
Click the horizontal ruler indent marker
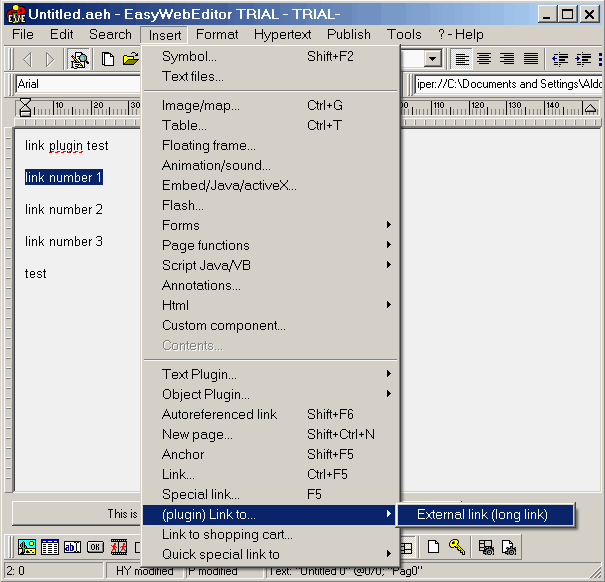click(25, 108)
